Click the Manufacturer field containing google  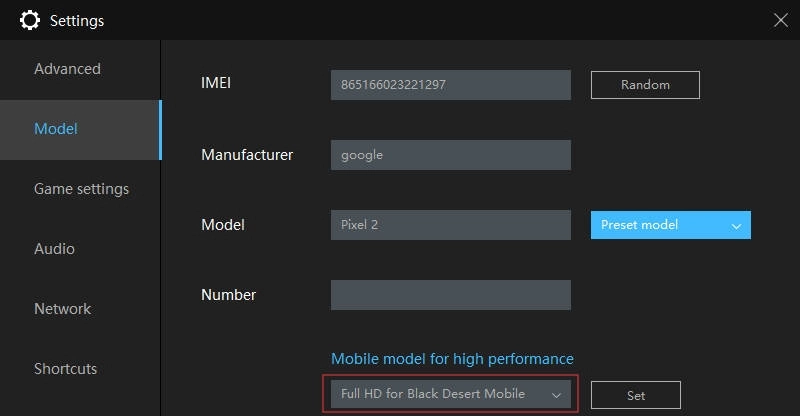click(x=450, y=155)
